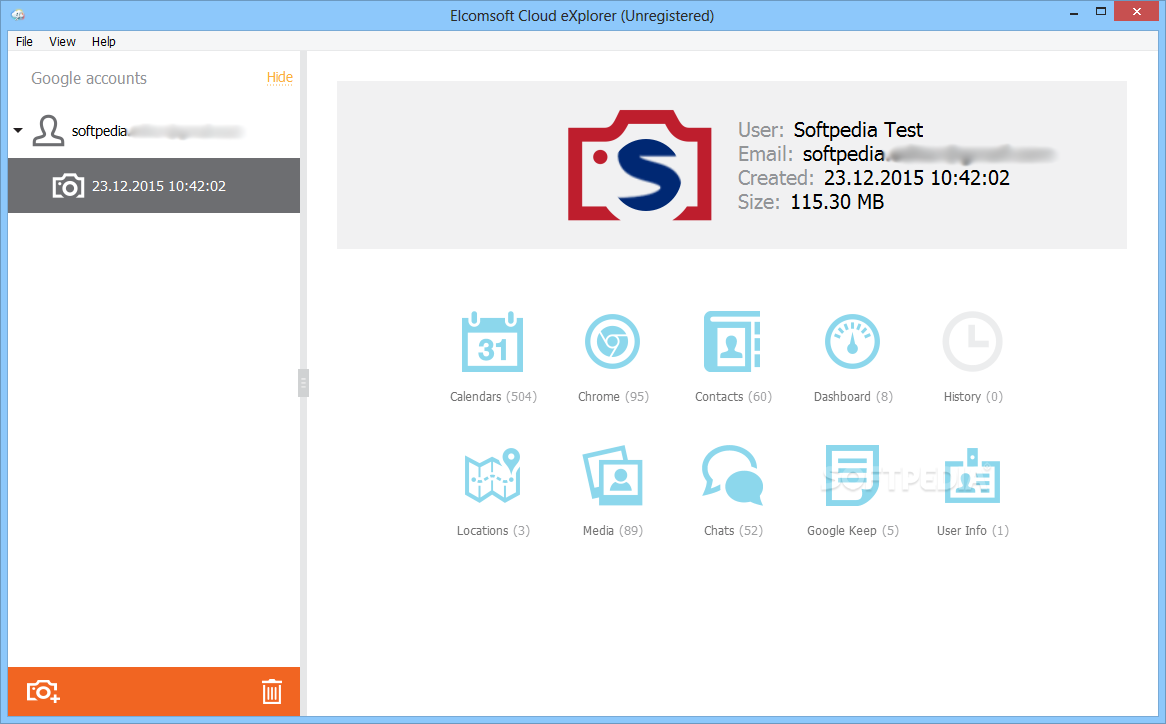The width and height of the screenshot is (1166, 724).
Task: Click the Media (89) label
Action: (x=613, y=531)
